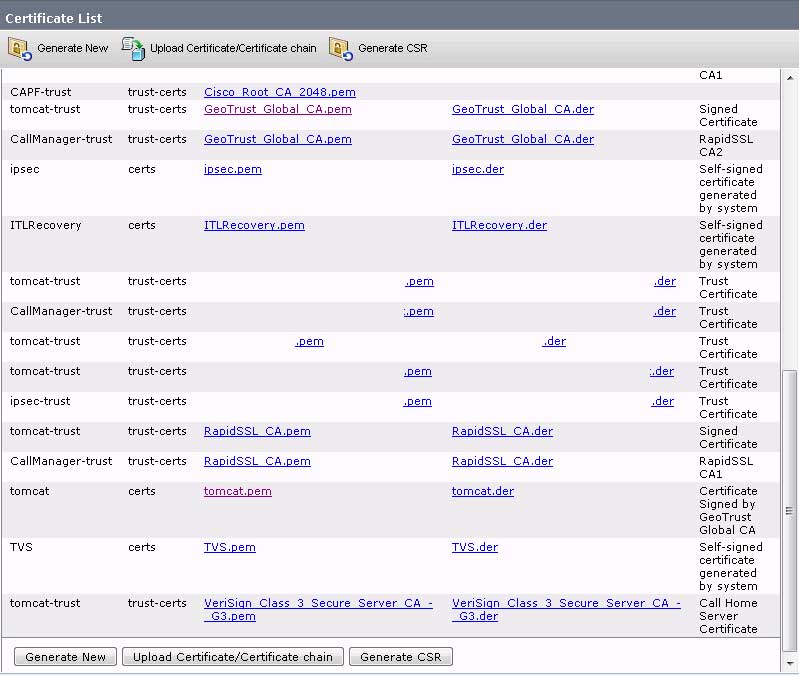Open .der link in CallManager-trust Trust Certificate row
799x675 pixels.
click(664, 311)
